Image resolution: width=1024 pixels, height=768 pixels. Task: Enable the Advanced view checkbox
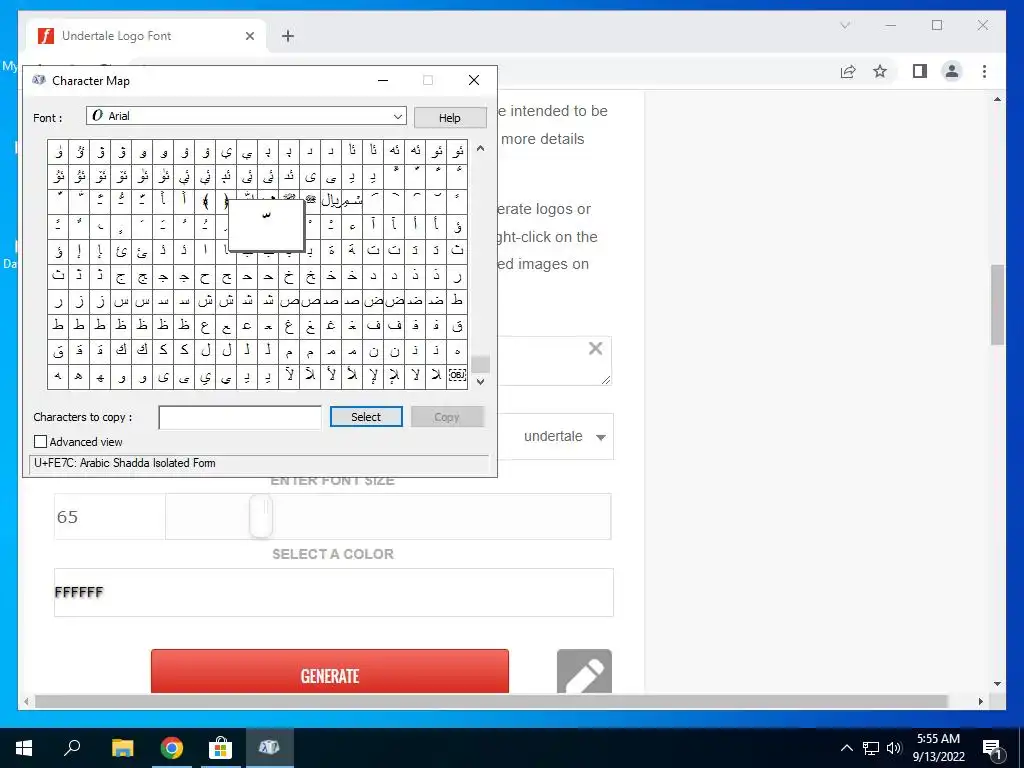(40, 441)
